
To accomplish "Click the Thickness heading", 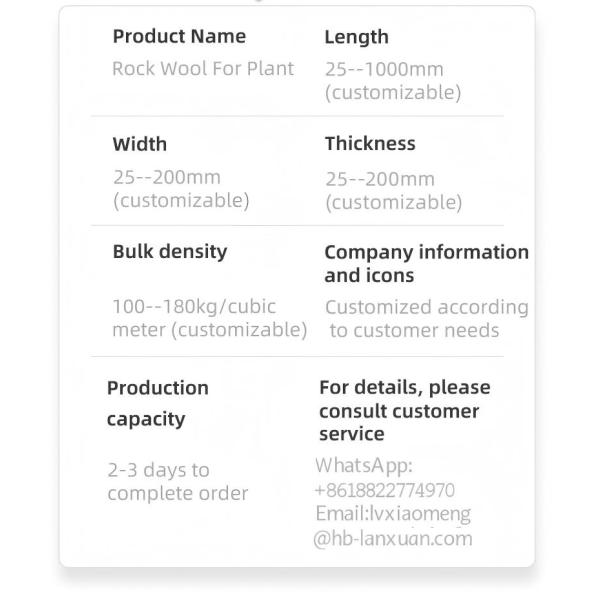I will point(370,144).
